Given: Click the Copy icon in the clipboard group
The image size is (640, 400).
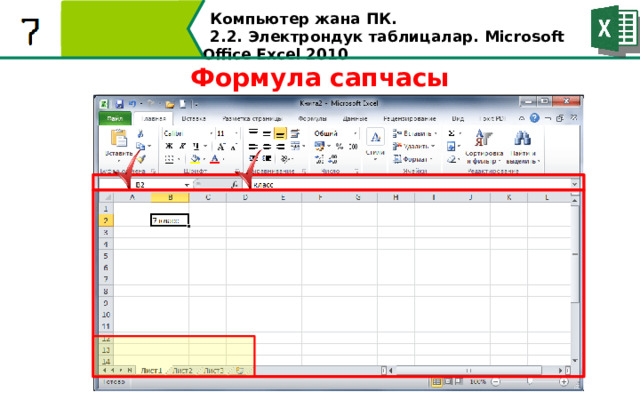Looking at the screenshot, I should pyautogui.click(x=140, y=146).
